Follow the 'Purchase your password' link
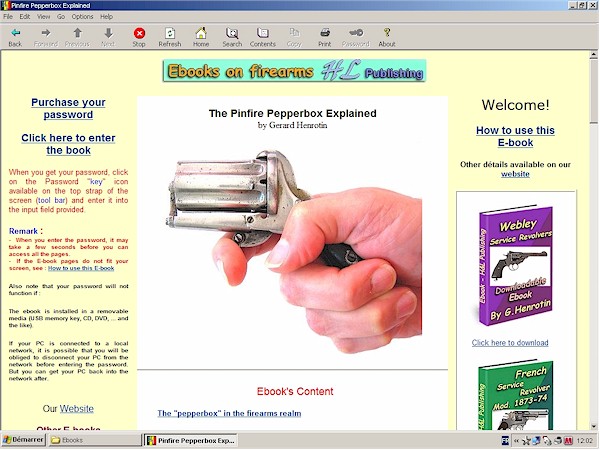 68,109
